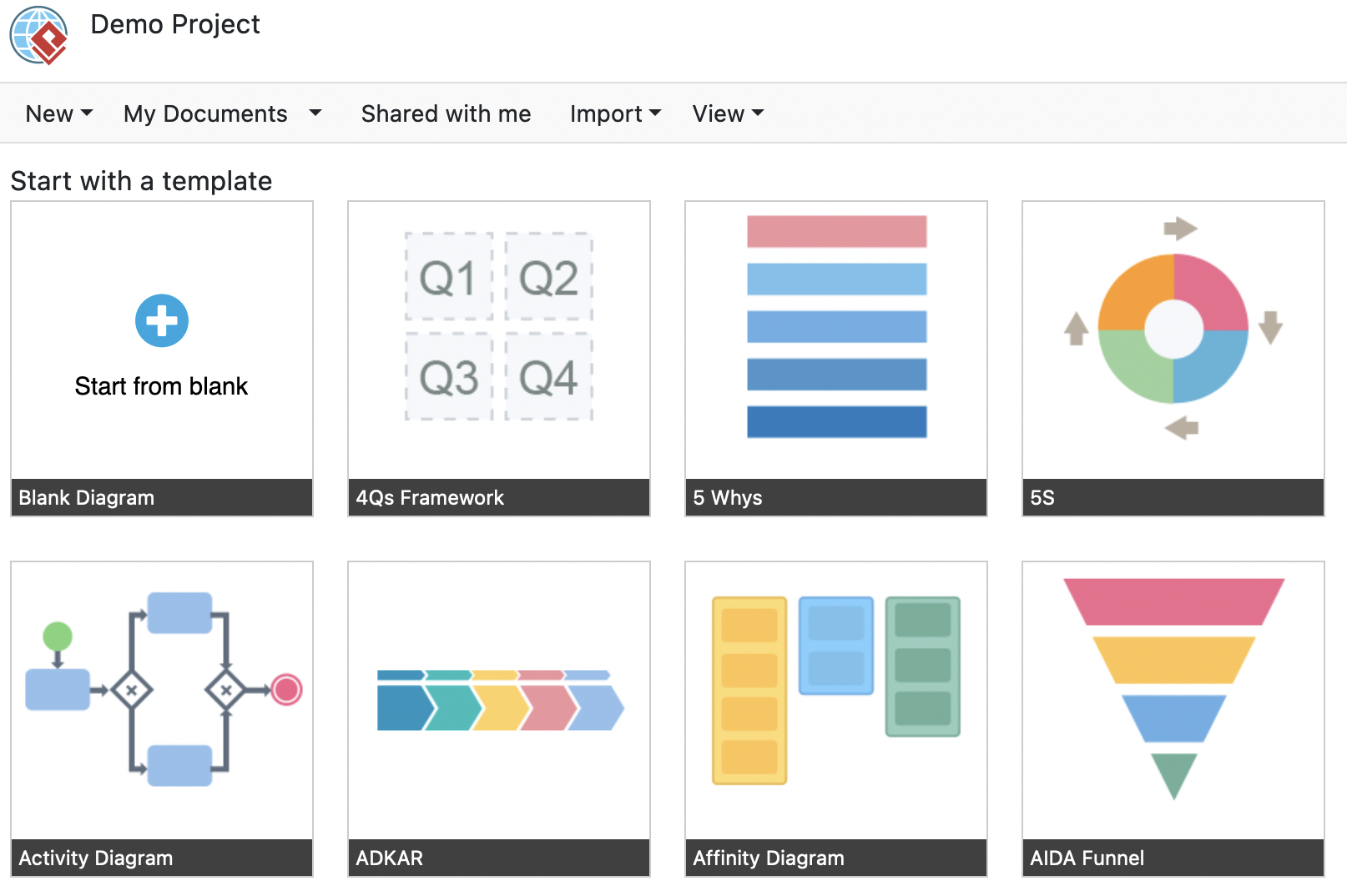Go to Shared with me
Screen dimensions: 1347x896
446,113
